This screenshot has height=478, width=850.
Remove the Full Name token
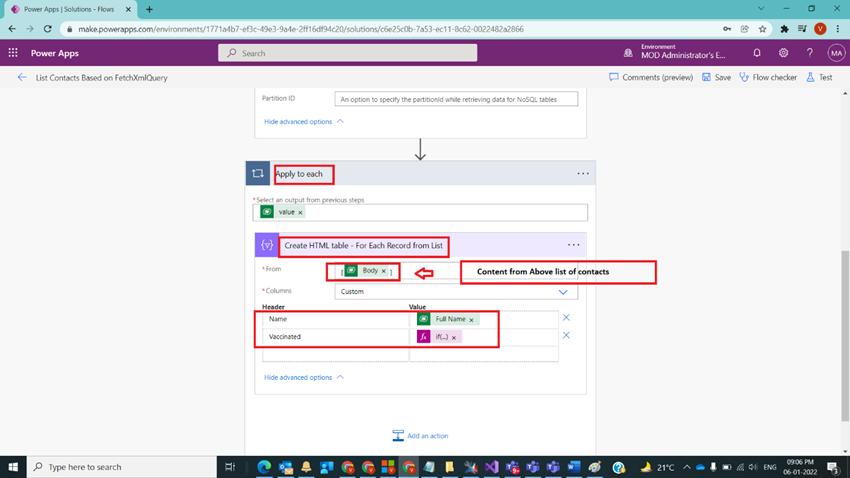tap(471, 320)
